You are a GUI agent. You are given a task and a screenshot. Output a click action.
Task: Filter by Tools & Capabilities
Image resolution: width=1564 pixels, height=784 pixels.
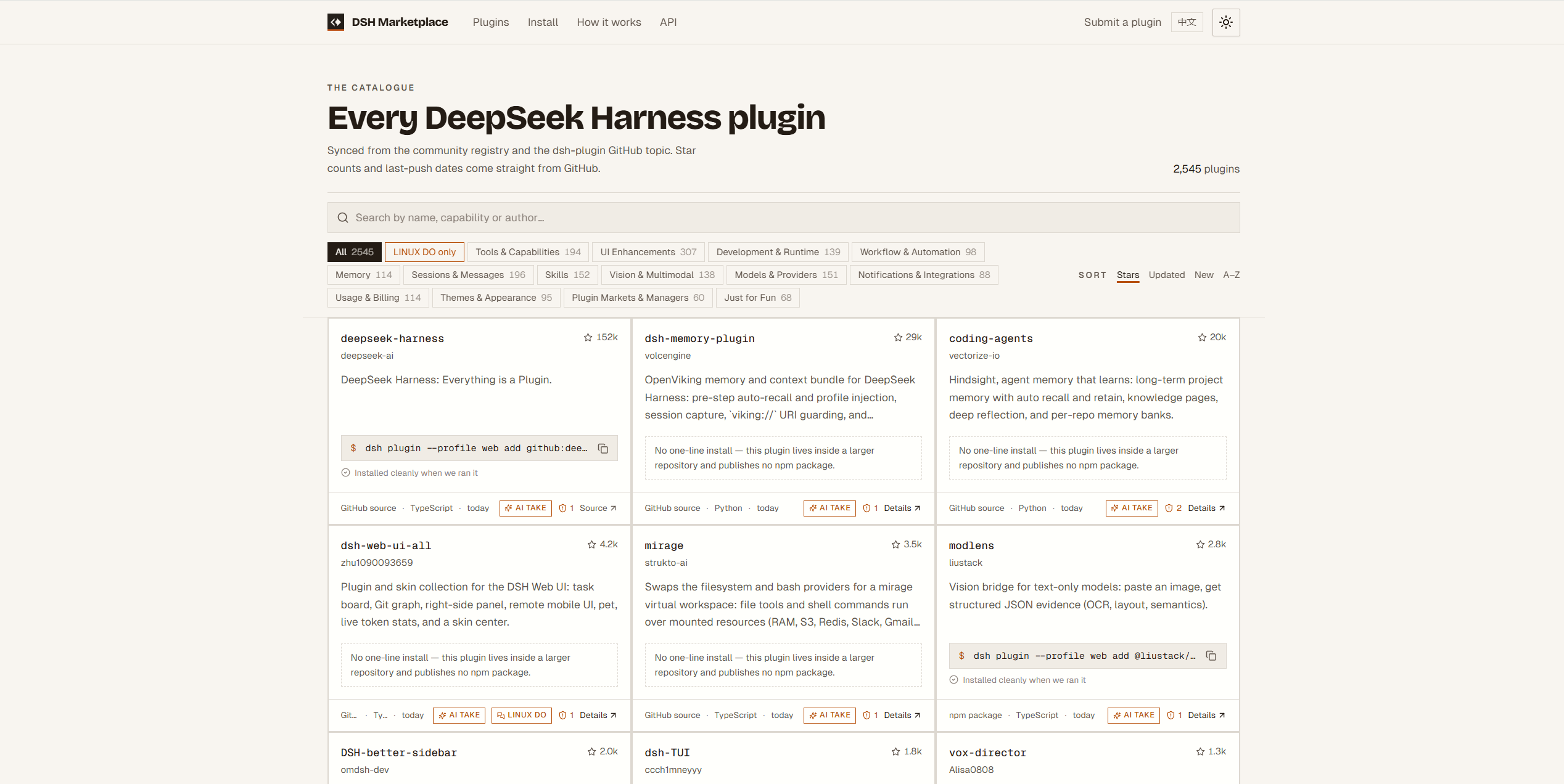tap(528, 252)
